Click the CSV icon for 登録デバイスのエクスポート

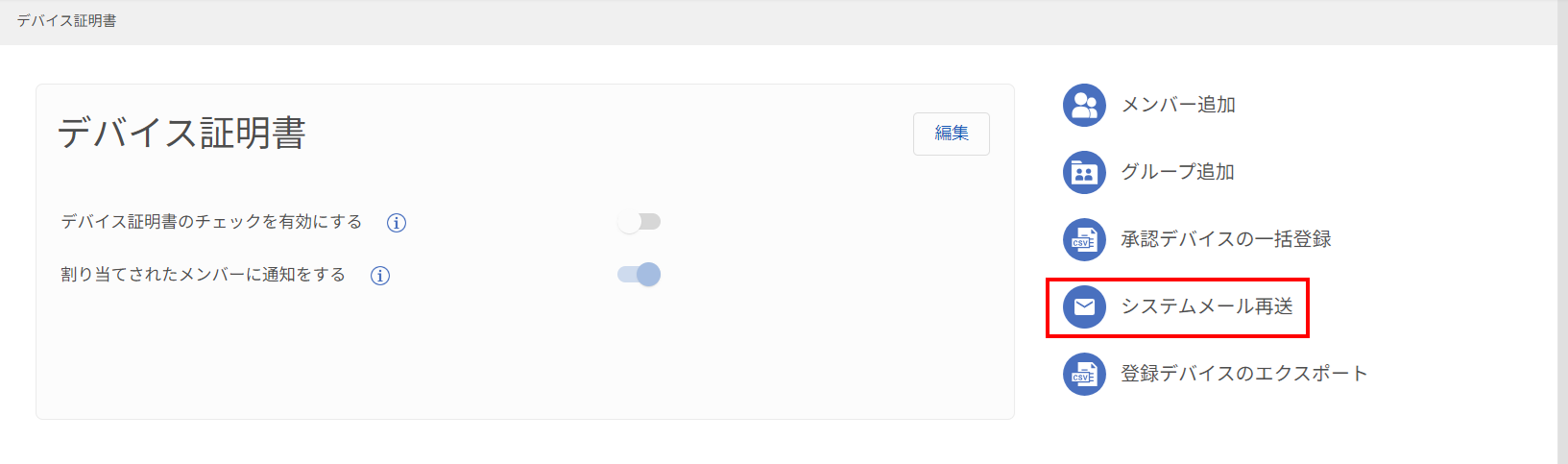pyautogui.click(x=1084, y=374)
